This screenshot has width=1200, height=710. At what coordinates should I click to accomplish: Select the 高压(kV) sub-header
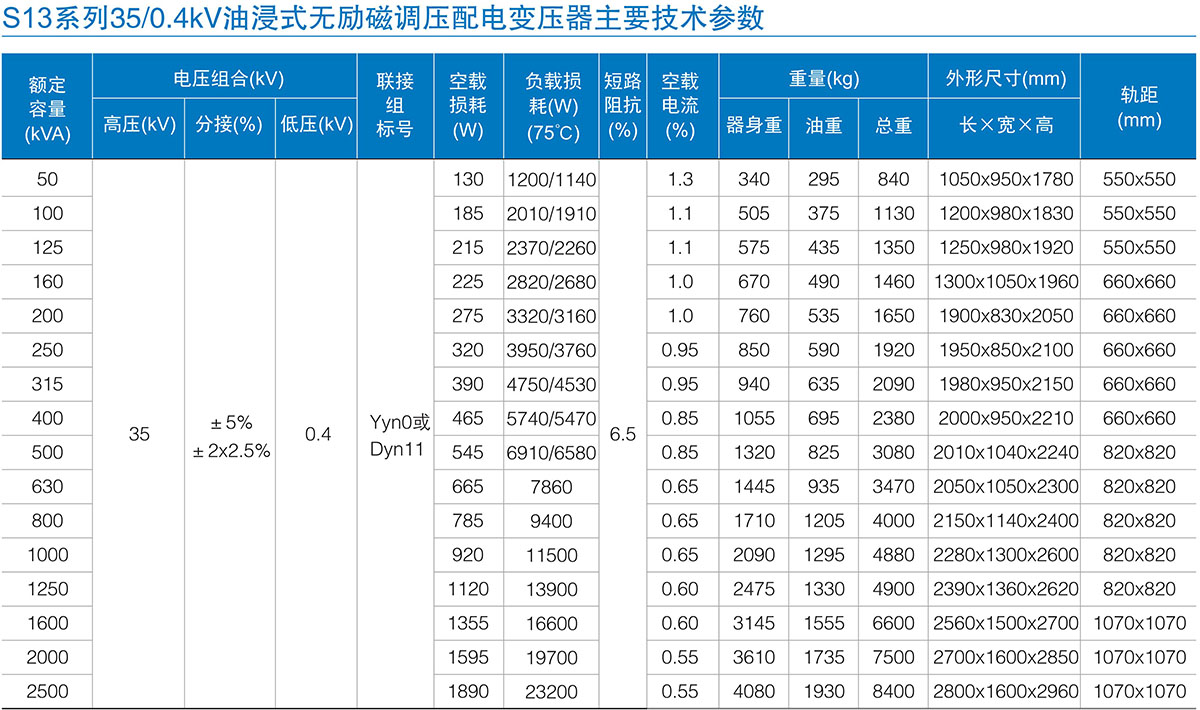[x=139, y=125]
